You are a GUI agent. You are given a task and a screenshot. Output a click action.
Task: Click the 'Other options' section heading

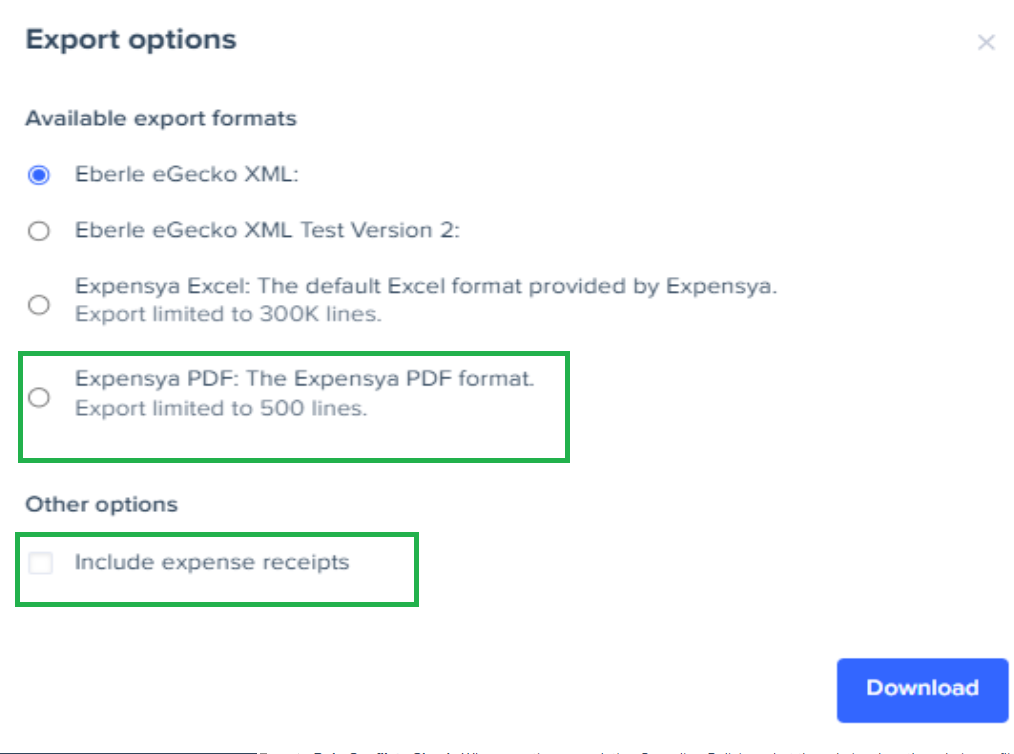tap(101, 504)
